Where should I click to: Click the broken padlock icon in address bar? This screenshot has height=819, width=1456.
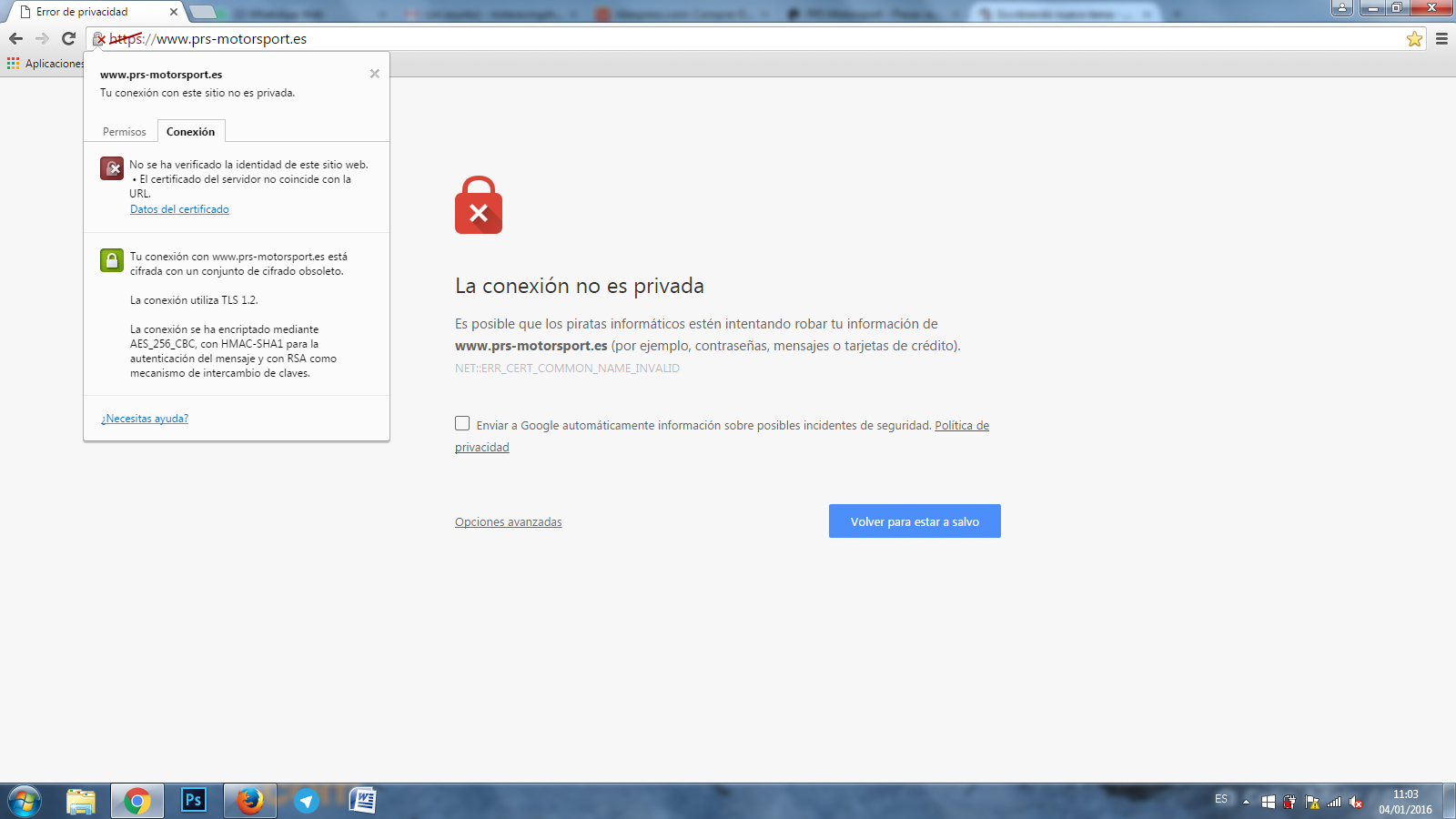100,39
